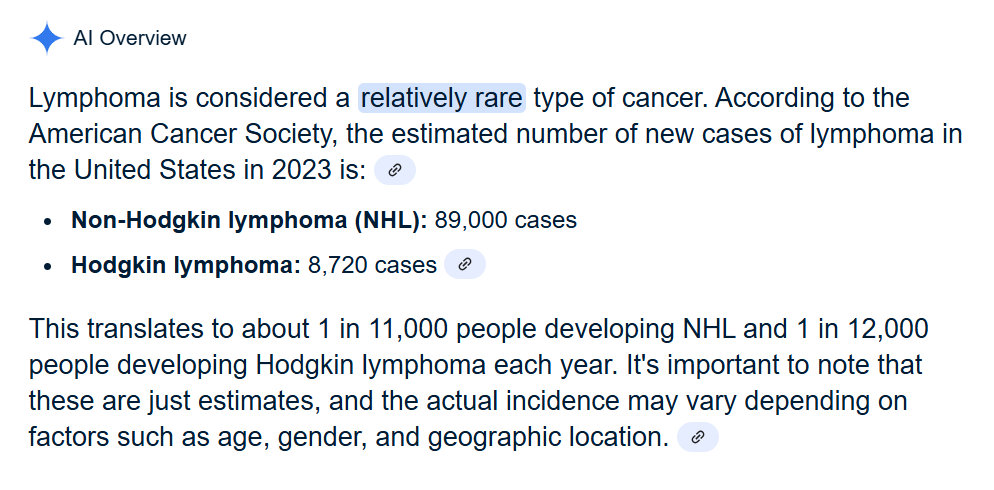
Task: Click the bullet before Non-Hodgkin lymphoma
Action: (x=47, y=221)
